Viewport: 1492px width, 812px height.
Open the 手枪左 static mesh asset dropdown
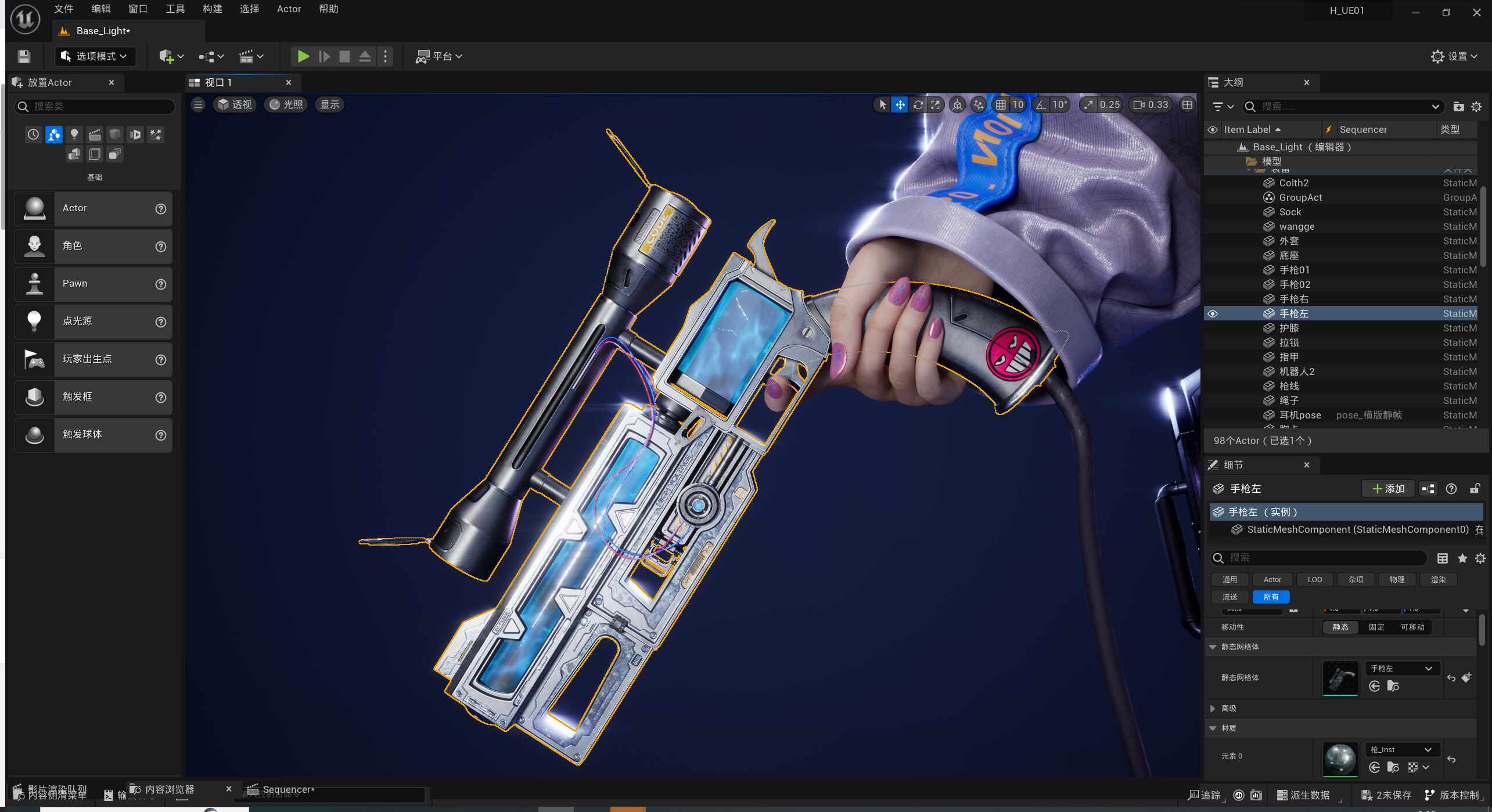point(1402,669)
